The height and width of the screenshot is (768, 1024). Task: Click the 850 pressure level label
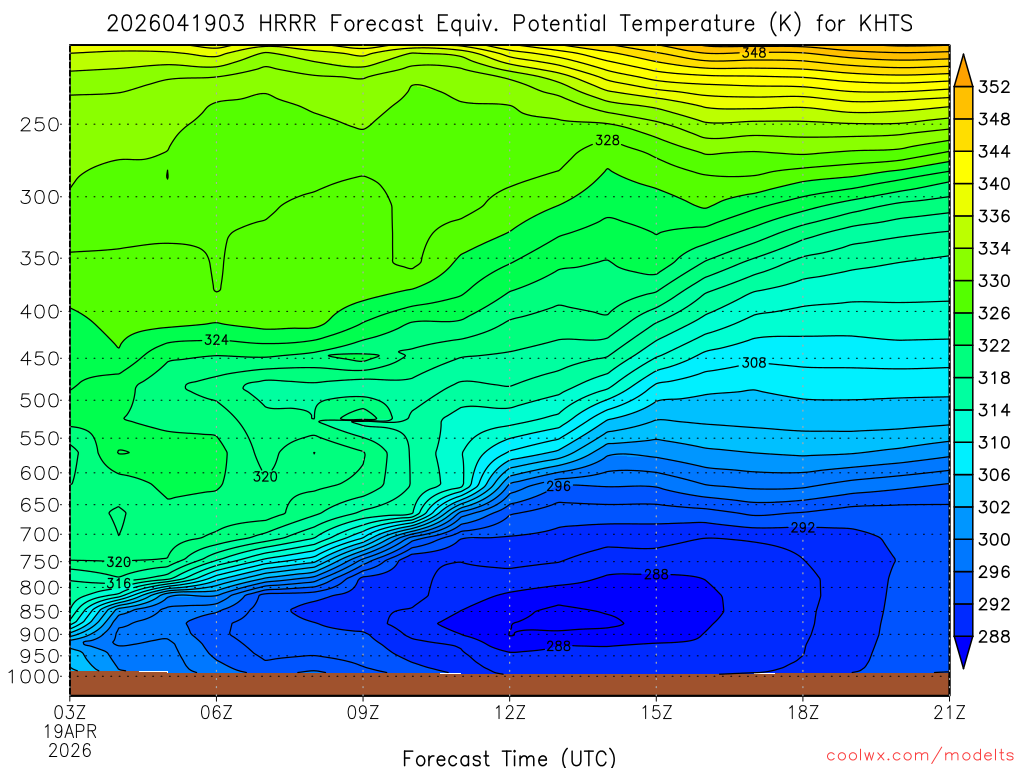tap(39, 611)
